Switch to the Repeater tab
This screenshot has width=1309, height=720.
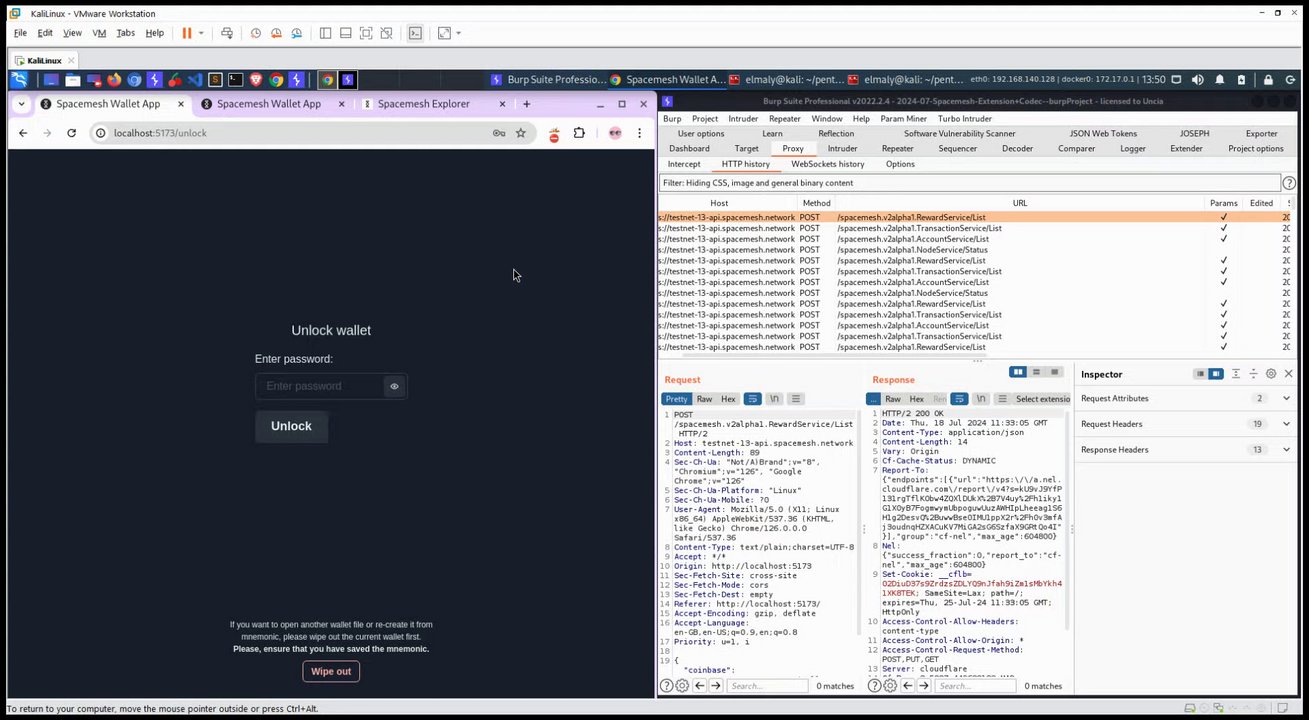click(x=897, y=149)
